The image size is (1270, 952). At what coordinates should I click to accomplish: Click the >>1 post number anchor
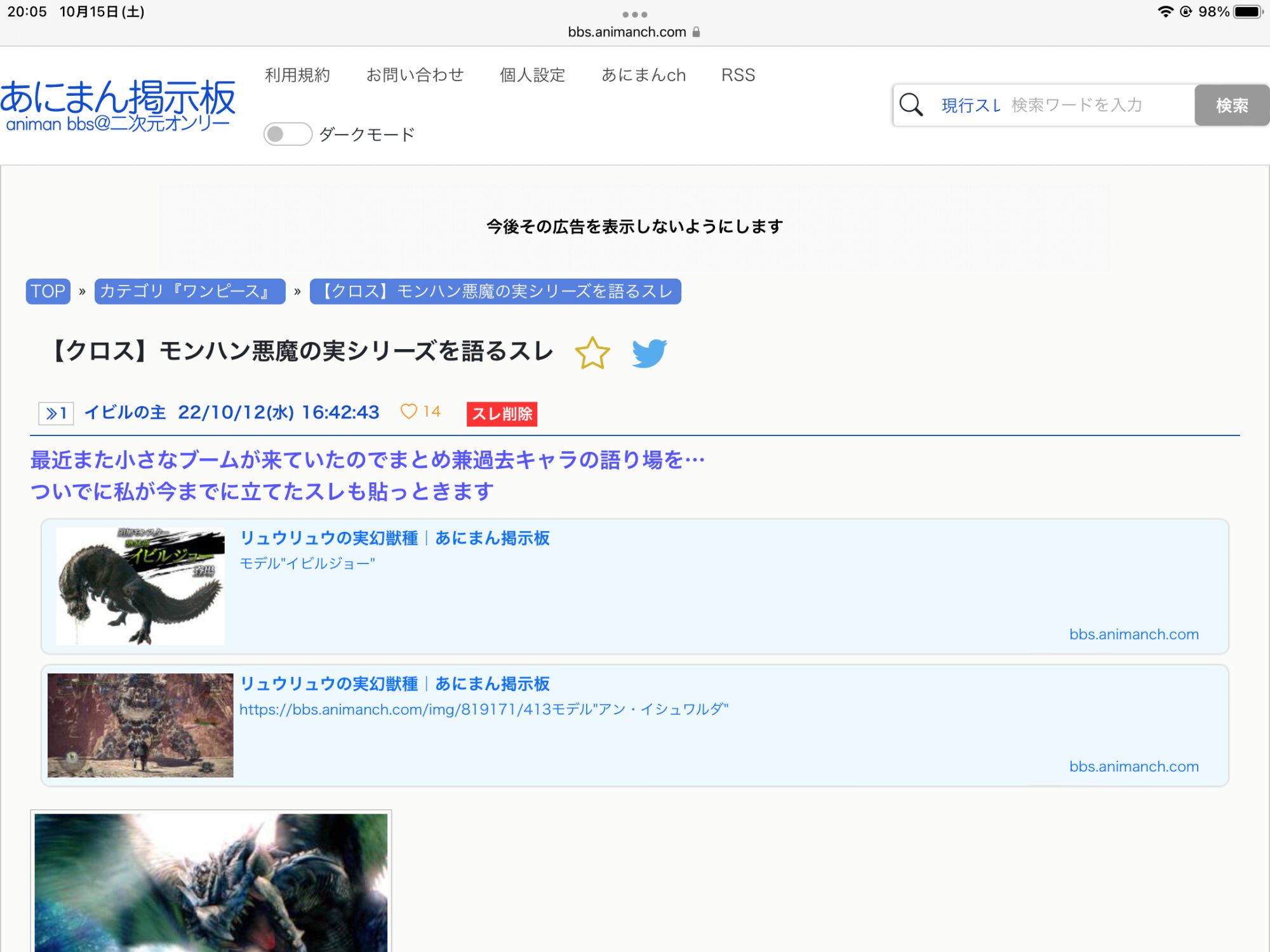coord(56,413)
